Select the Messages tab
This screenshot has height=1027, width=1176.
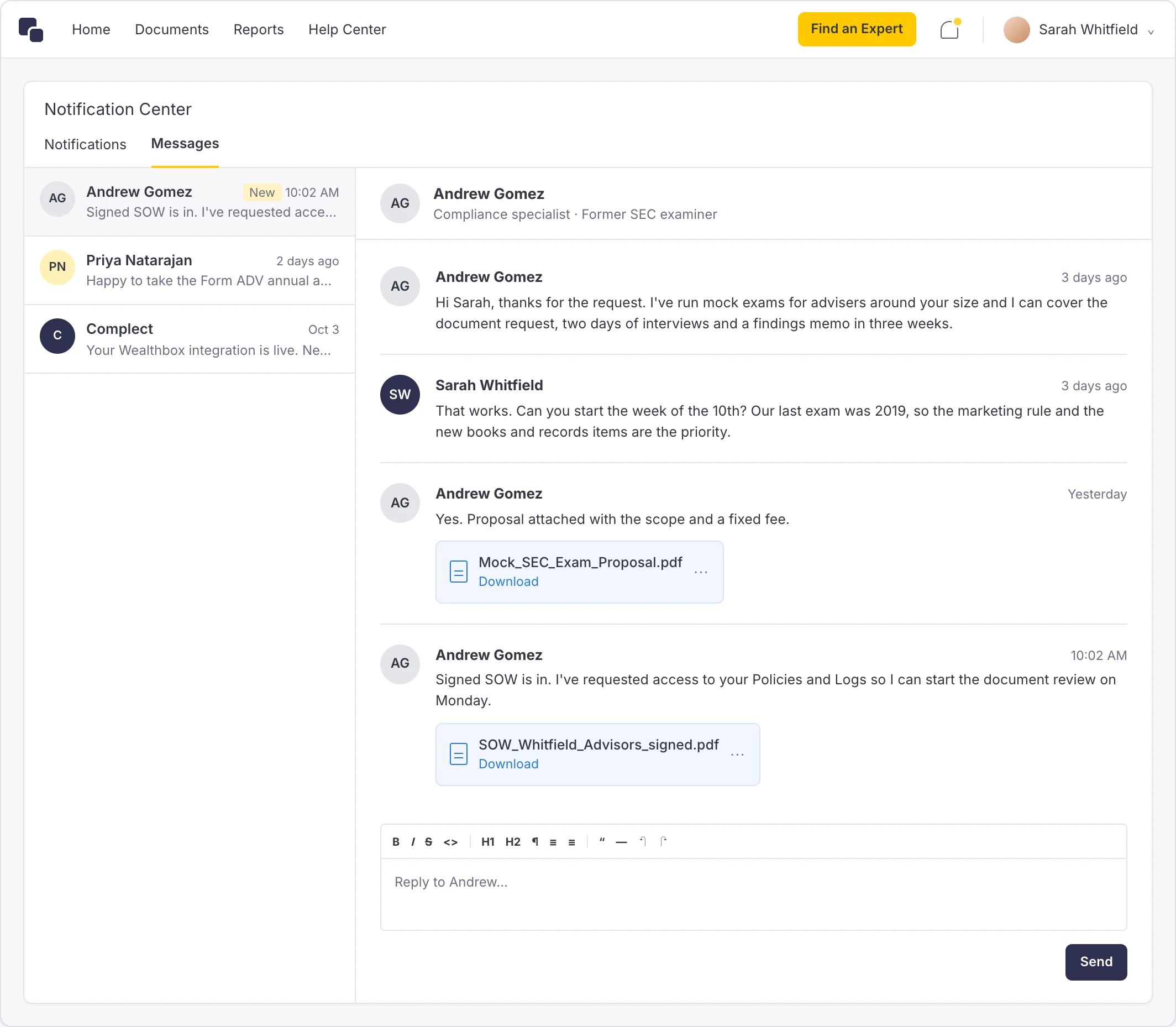click(185, 143)
